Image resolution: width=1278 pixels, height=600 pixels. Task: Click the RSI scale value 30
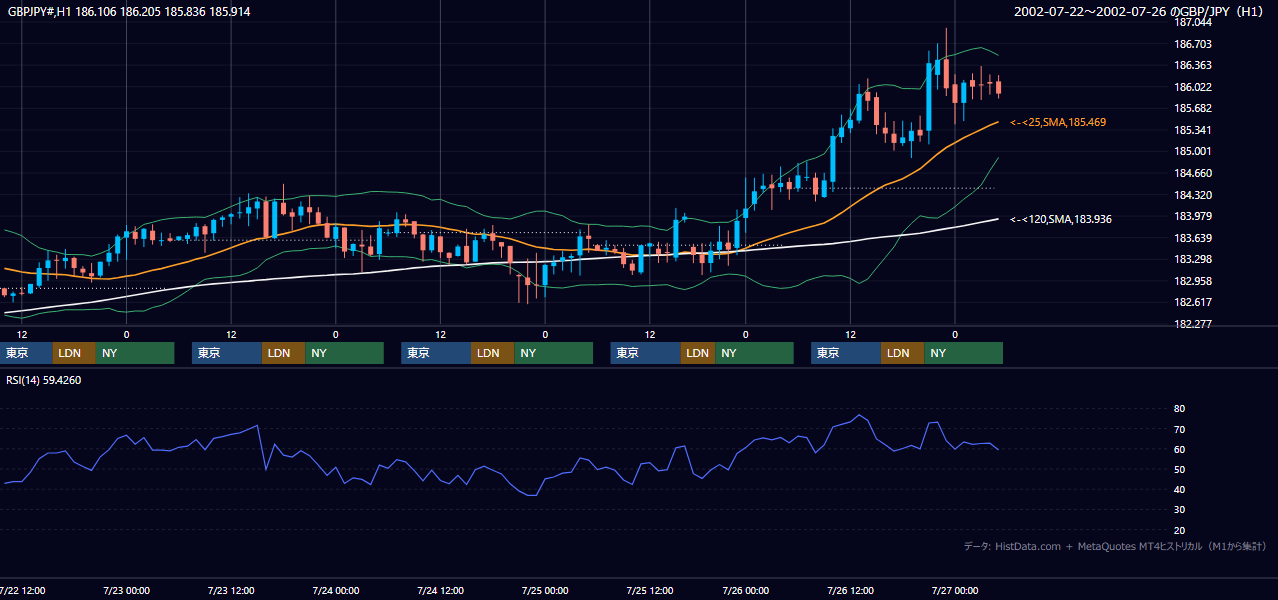pyautogui.click(x=1179, y=509)
